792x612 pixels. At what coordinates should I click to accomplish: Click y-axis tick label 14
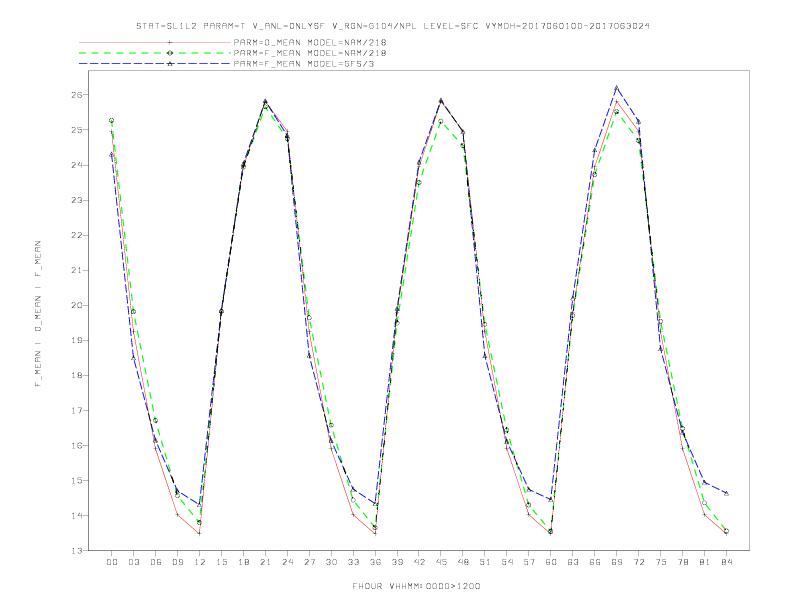coord(77,516)
